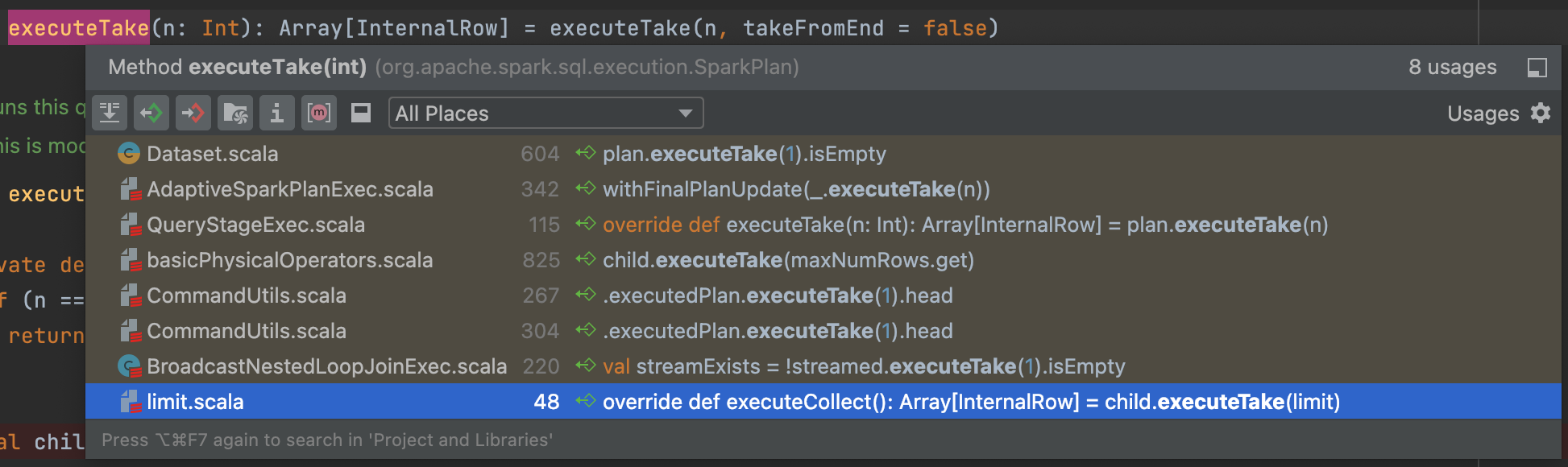This screenshot has height=467, width=1568.
Task: Click the takeFromEnd parameter in code
Action: pyautogui.click(x=813, y=28)
